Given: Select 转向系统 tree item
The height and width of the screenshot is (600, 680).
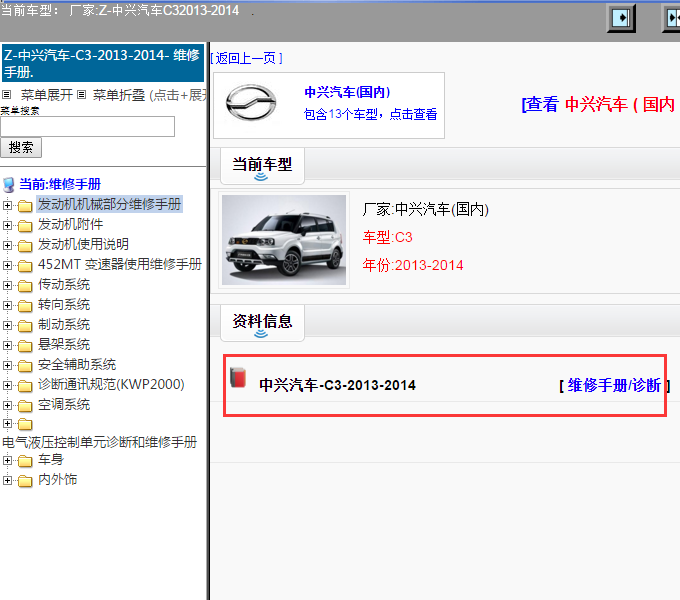Looking at the screenshot, I should click(x=64, y=304).
